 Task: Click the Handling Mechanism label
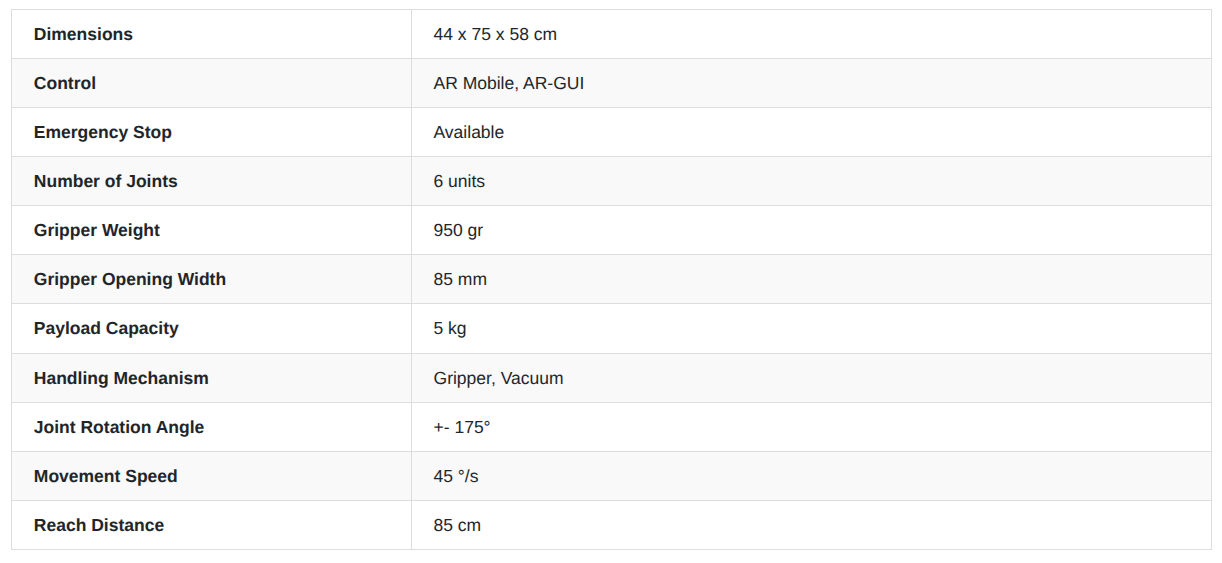coord(121,378)
